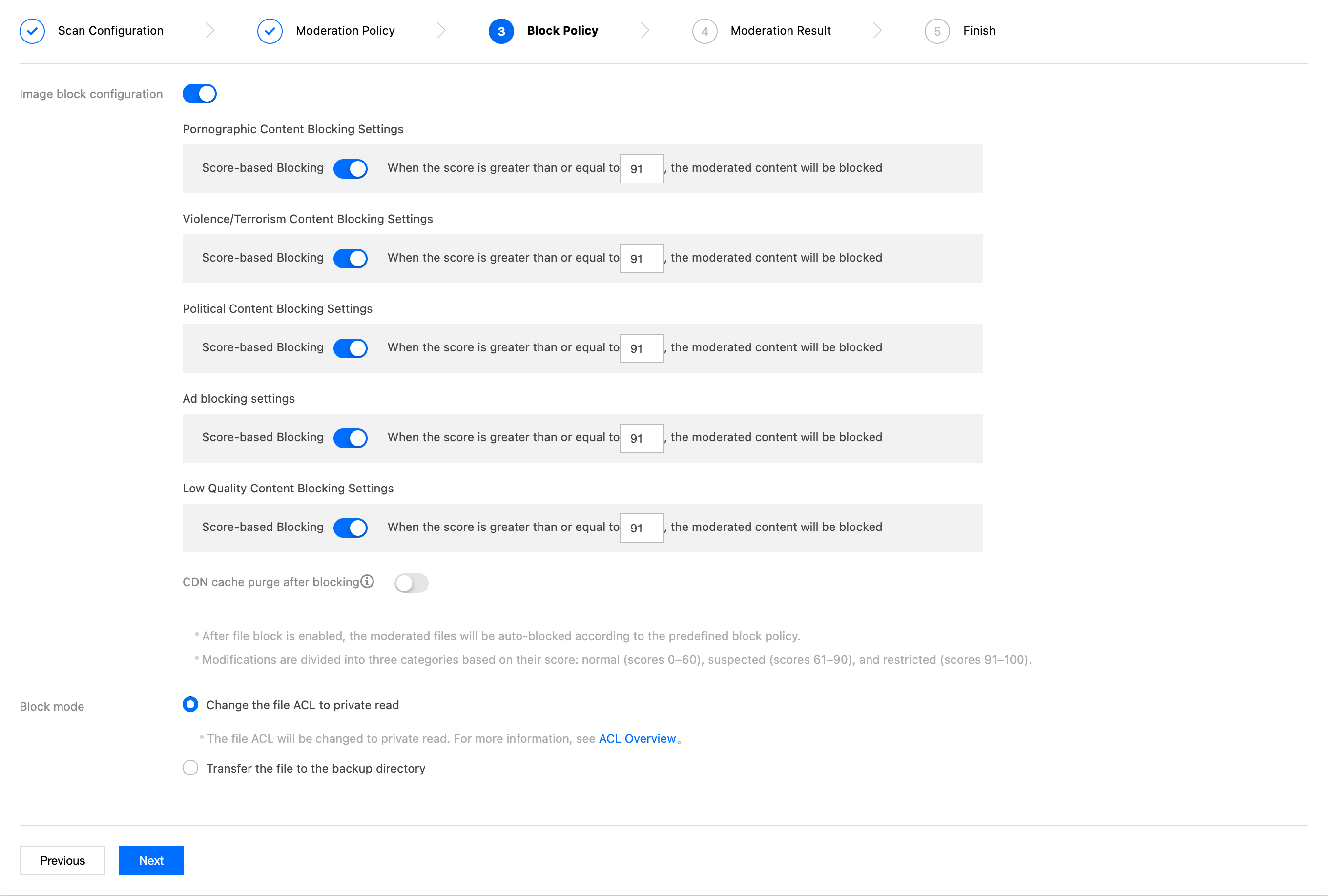Viewport: 1328px width, 896px height.
Task: Go back with the Previous button
Action: [x=62, y=860]
